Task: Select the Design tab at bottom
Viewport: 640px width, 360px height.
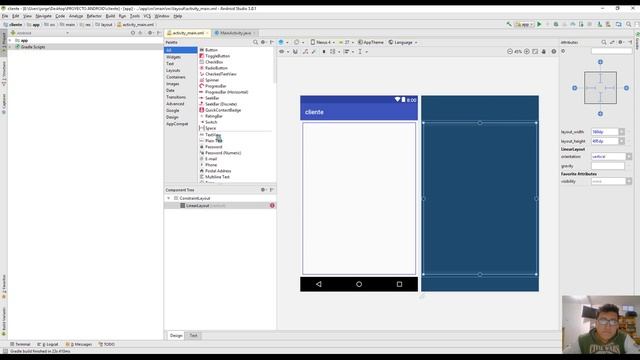Action: point(176,336)
